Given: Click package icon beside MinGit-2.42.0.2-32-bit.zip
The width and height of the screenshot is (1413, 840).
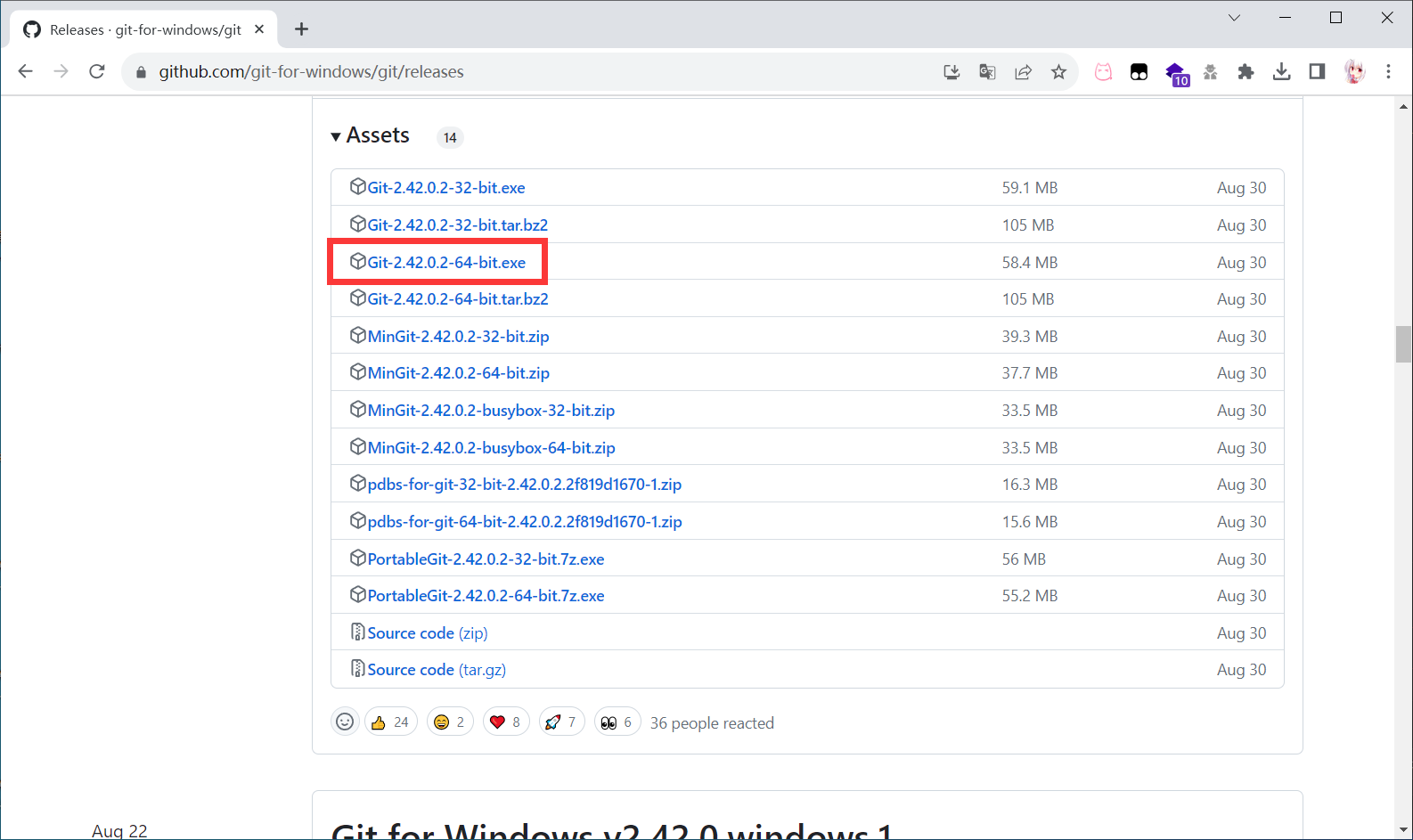Looking at the screenshot, I should (357, 335).
